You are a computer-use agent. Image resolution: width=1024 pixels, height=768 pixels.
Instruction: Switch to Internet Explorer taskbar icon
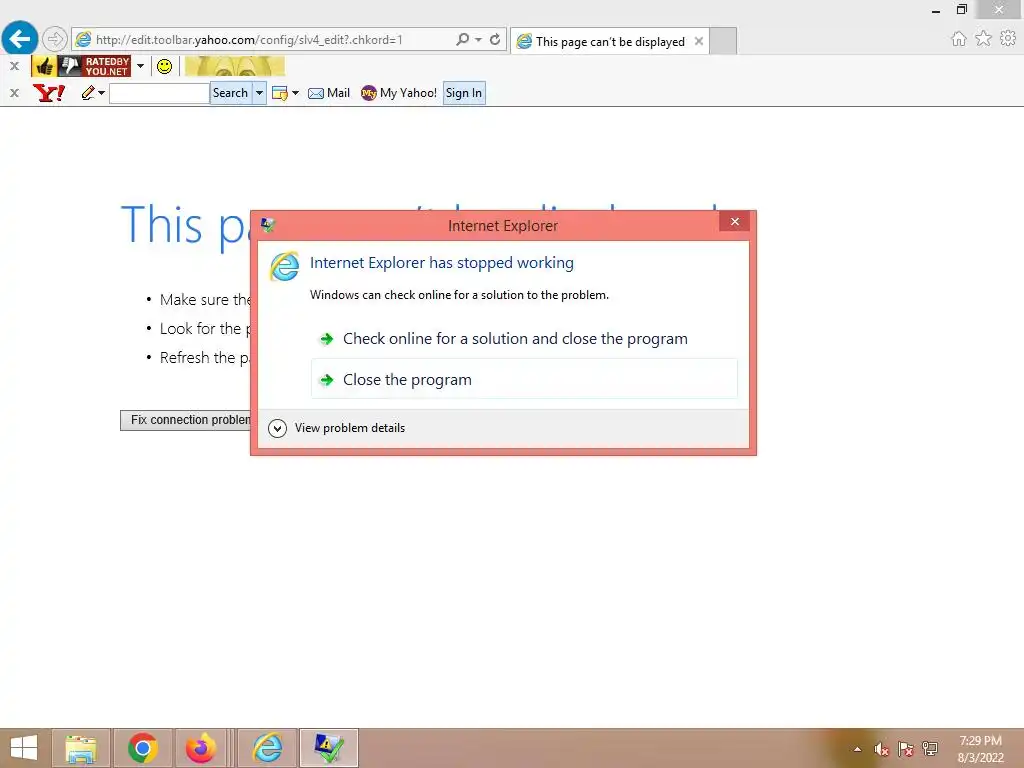coord(267,748)
